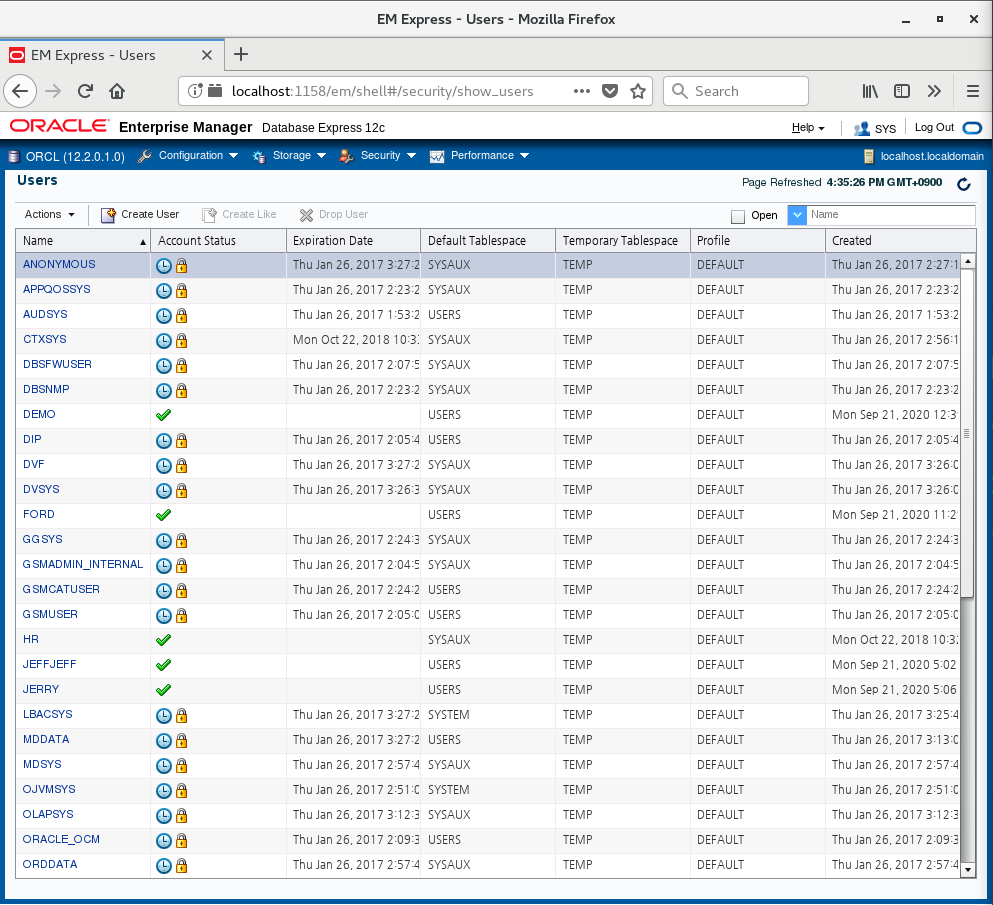Click the Security user-key icon
The width and height of the screenshot is (993, 905).
point(346,156)
